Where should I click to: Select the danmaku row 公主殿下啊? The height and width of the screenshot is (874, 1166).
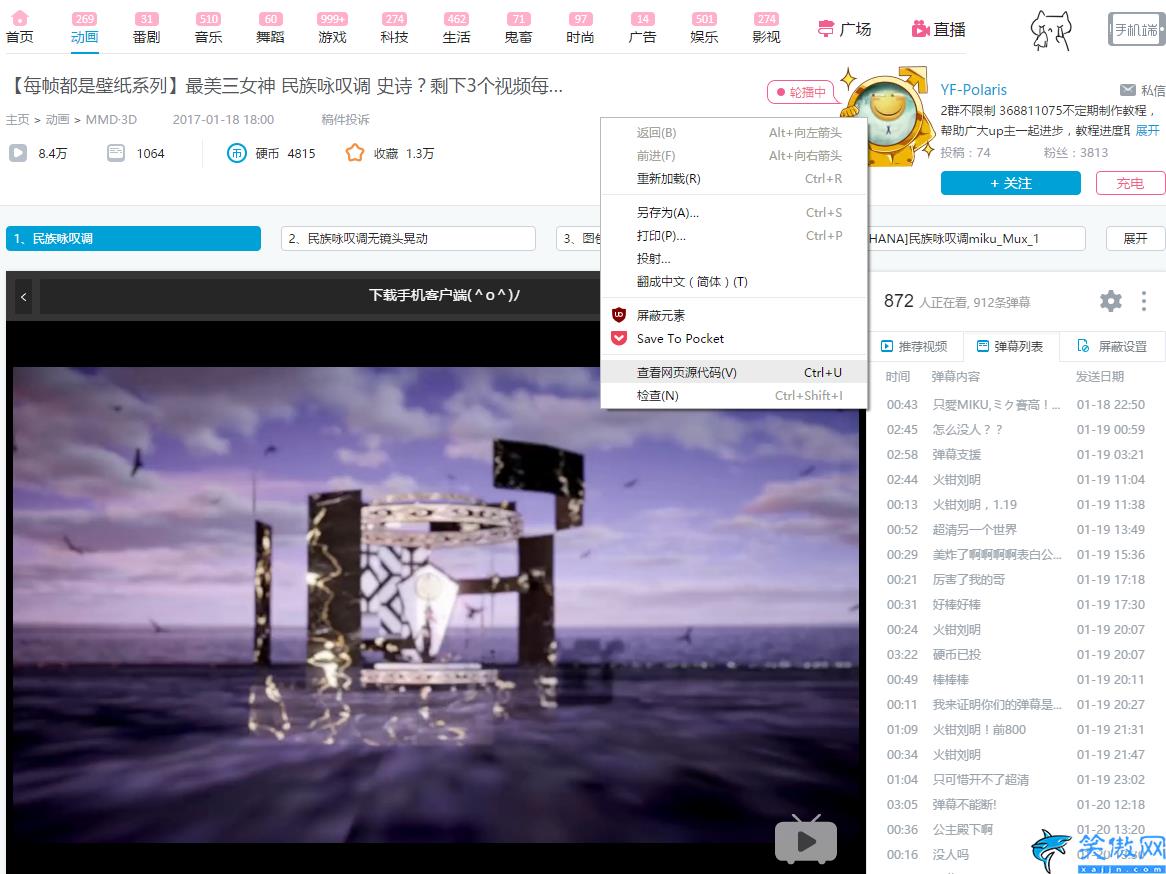1016,829
